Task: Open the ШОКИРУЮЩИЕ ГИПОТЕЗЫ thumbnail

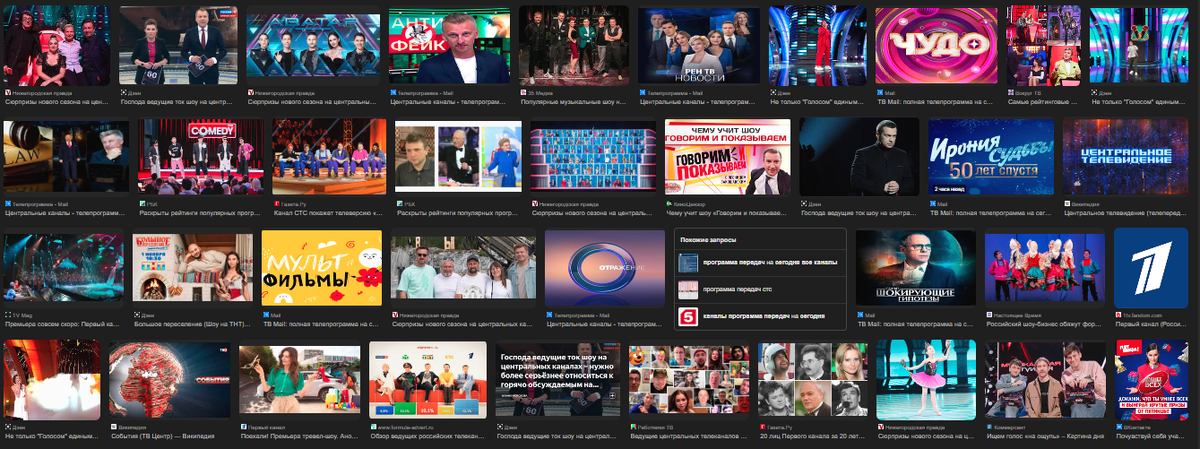Action: (915, 267)
